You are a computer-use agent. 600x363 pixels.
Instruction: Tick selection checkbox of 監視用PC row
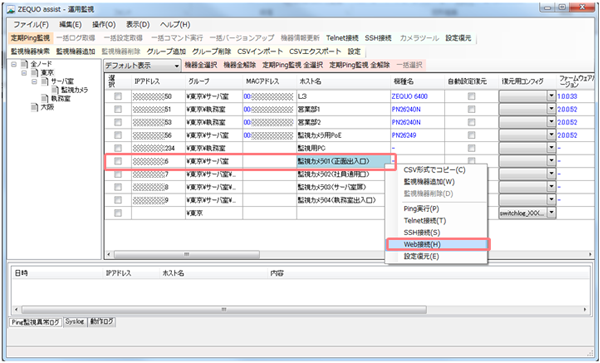tap(118, 148)
